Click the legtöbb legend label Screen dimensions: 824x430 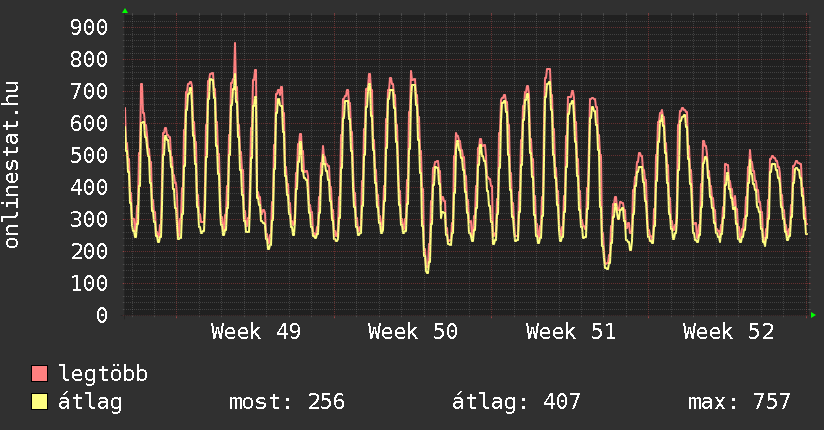(x=103, y=374)
